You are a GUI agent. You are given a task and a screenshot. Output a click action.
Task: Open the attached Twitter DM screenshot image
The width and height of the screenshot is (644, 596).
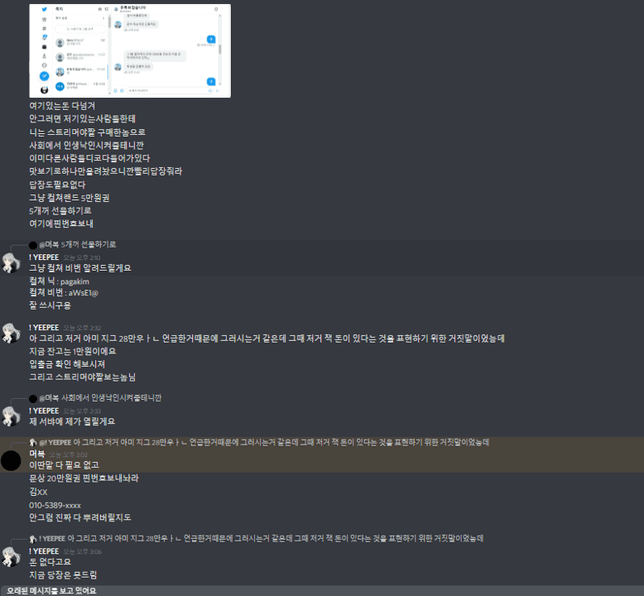click(130, 51)
